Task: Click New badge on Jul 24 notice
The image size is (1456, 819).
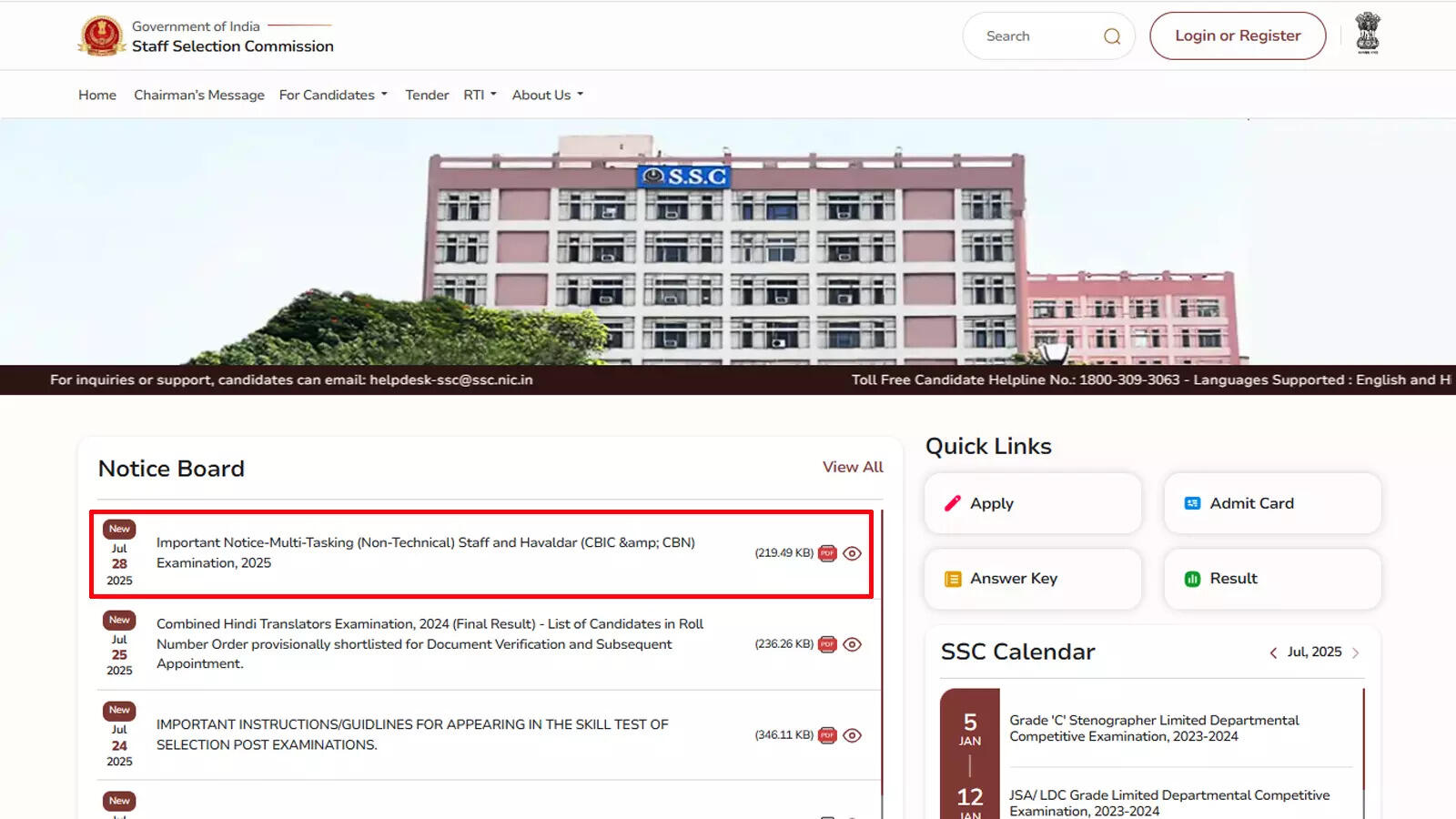Action: tap(119, 710)
